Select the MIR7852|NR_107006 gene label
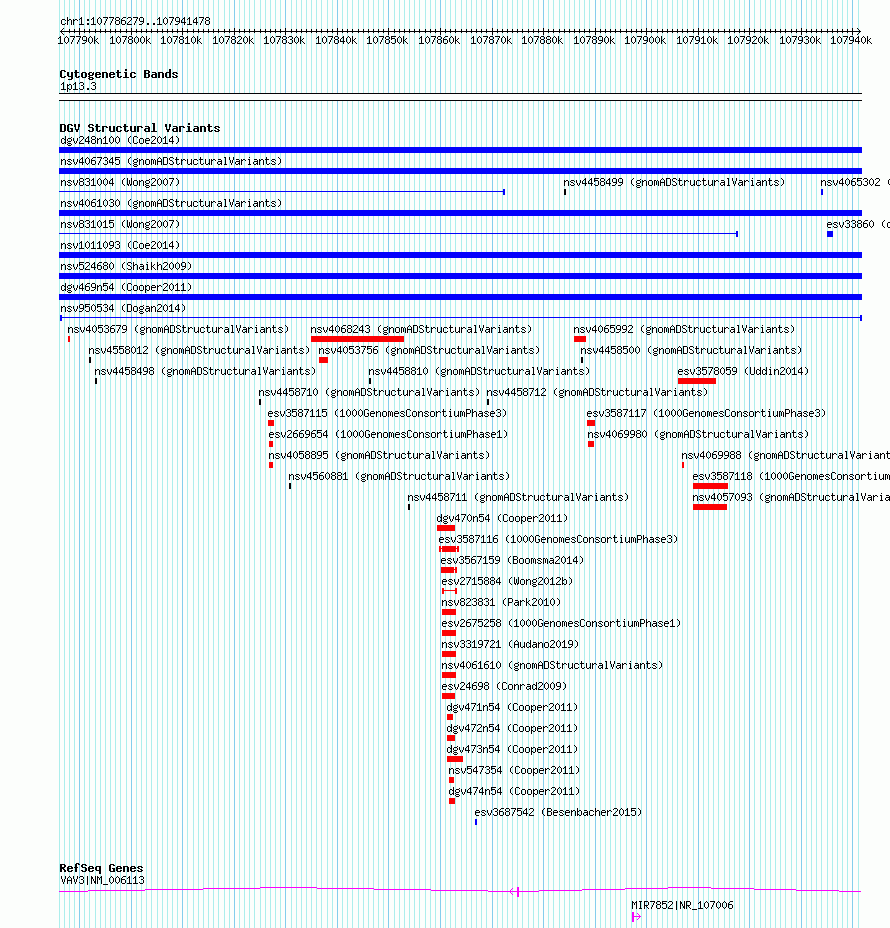Image resolution: width=890 pixels, height=928 pixels. point(682,906)
